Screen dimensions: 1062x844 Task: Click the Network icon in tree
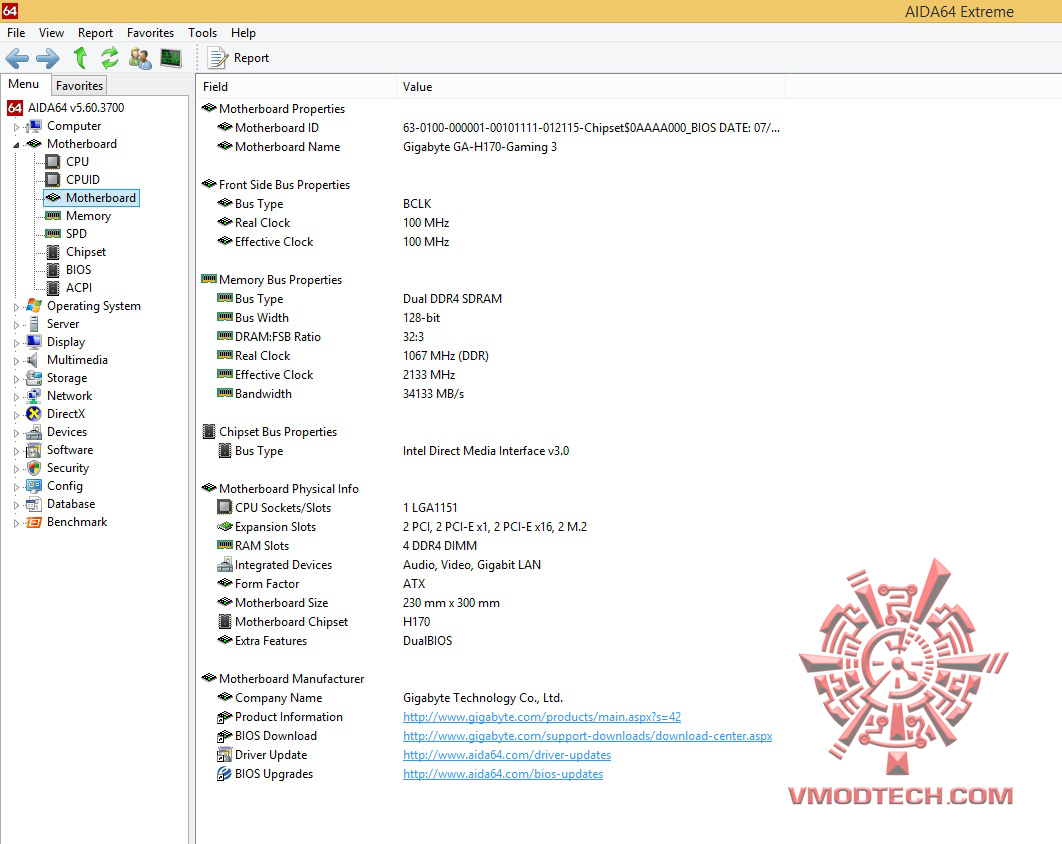34,396
